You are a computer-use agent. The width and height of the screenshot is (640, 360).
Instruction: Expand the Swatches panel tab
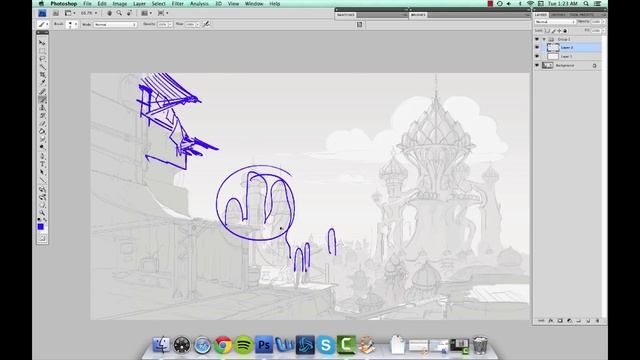(346, 15)
